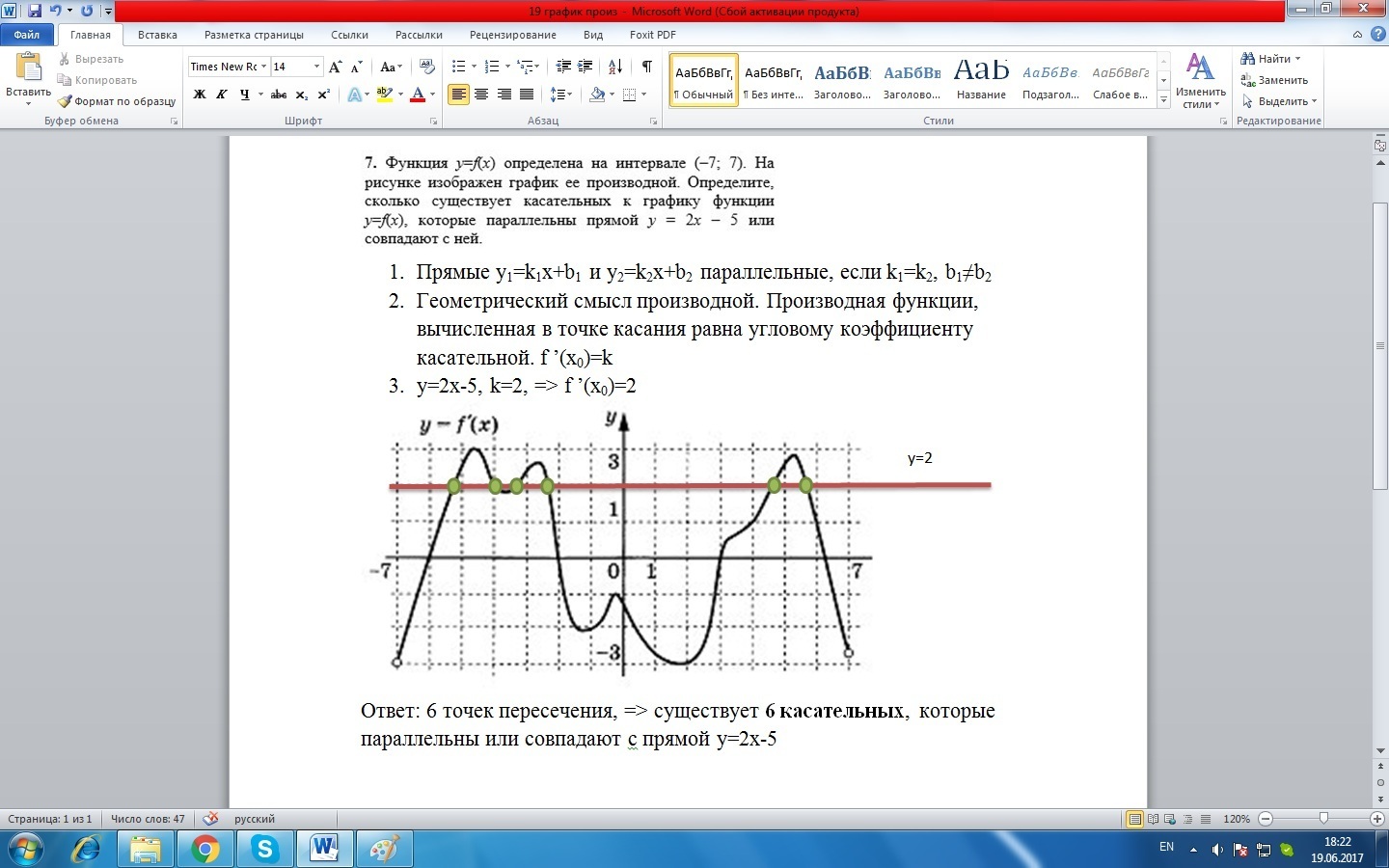The height and width of the screenshot is (868, 1389).
Task: Open the font size dropdown showing 14
Action: point(316,67)
